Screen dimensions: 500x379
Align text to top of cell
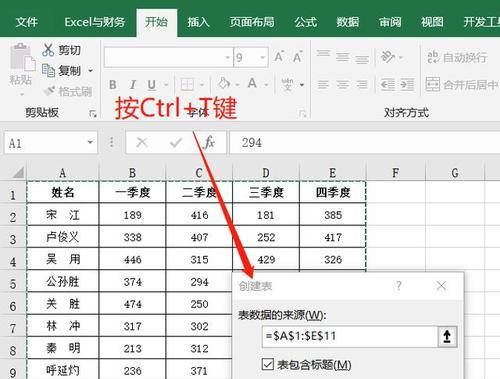323,53
